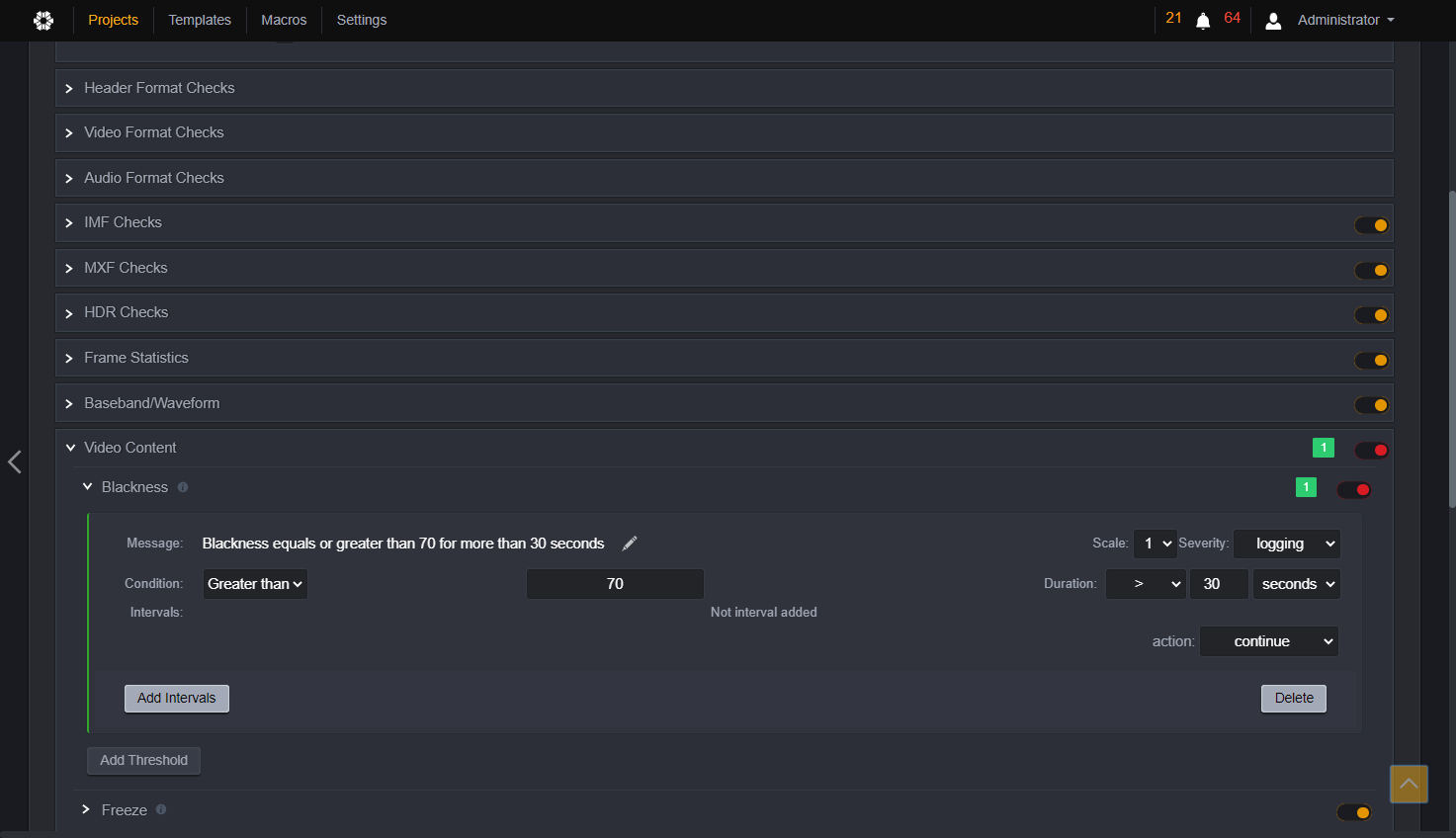Show the Blackness info icon
This screenshot has width=1456, height=838.
pos(183,487)
